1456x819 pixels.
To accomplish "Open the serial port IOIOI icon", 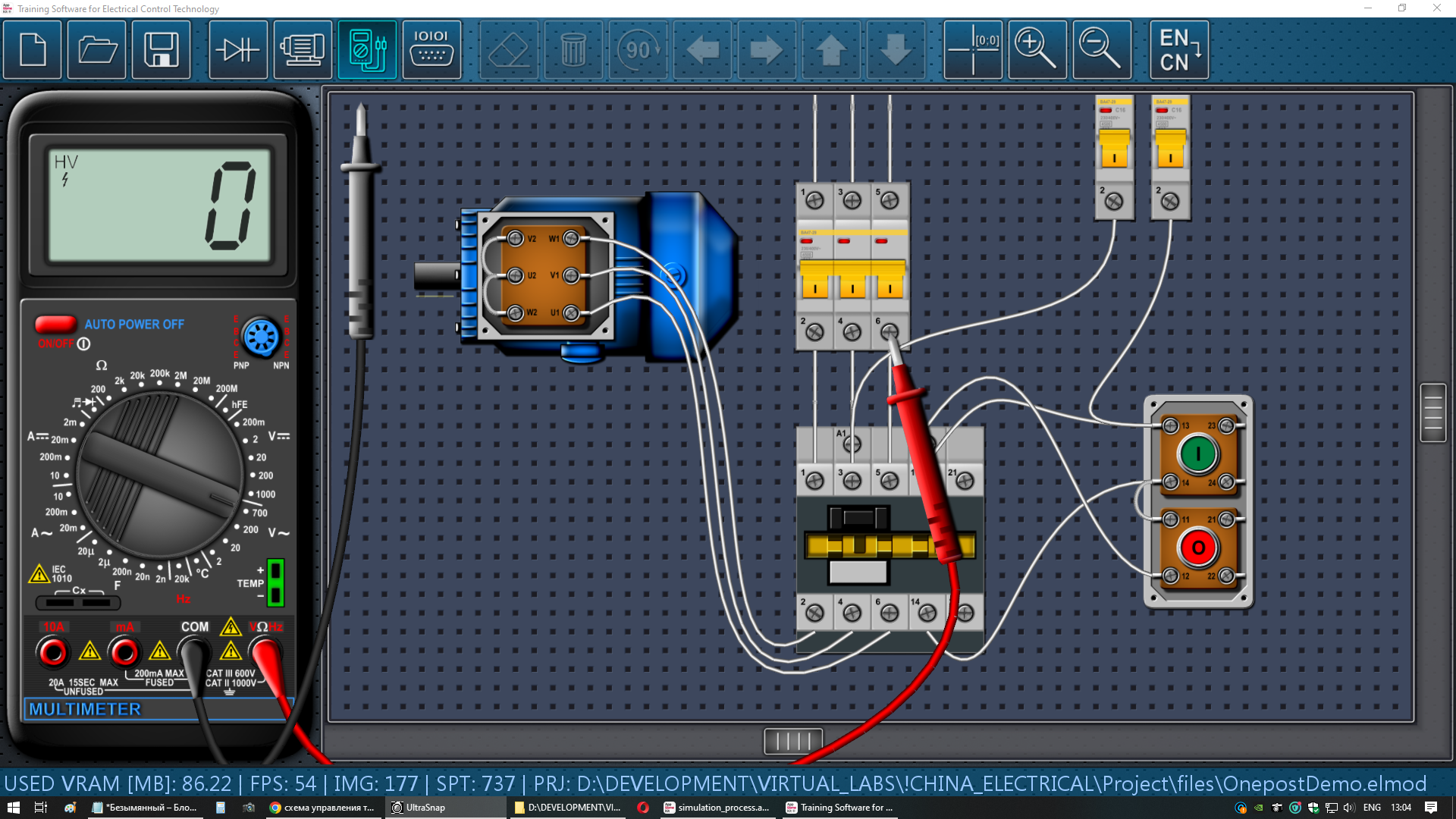I will tap(431, 50).
